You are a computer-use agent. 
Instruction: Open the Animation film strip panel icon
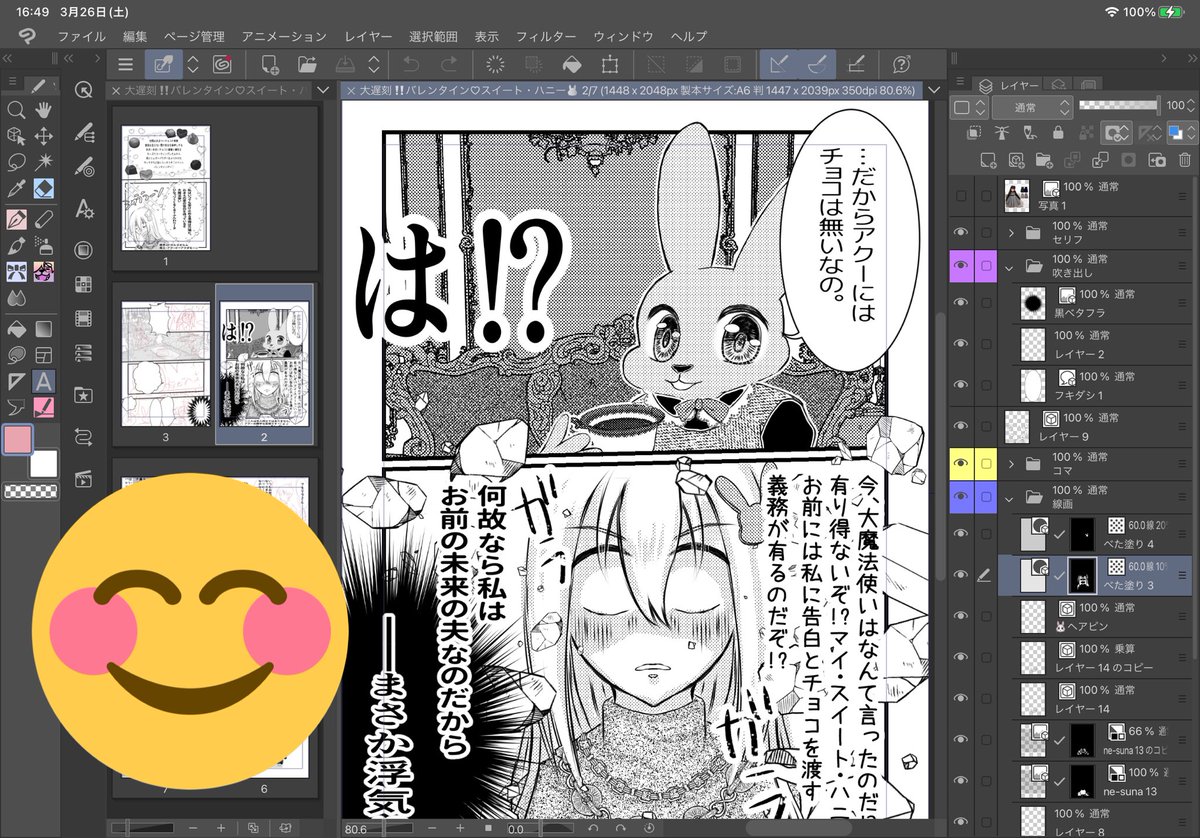(x=84, y=320)
